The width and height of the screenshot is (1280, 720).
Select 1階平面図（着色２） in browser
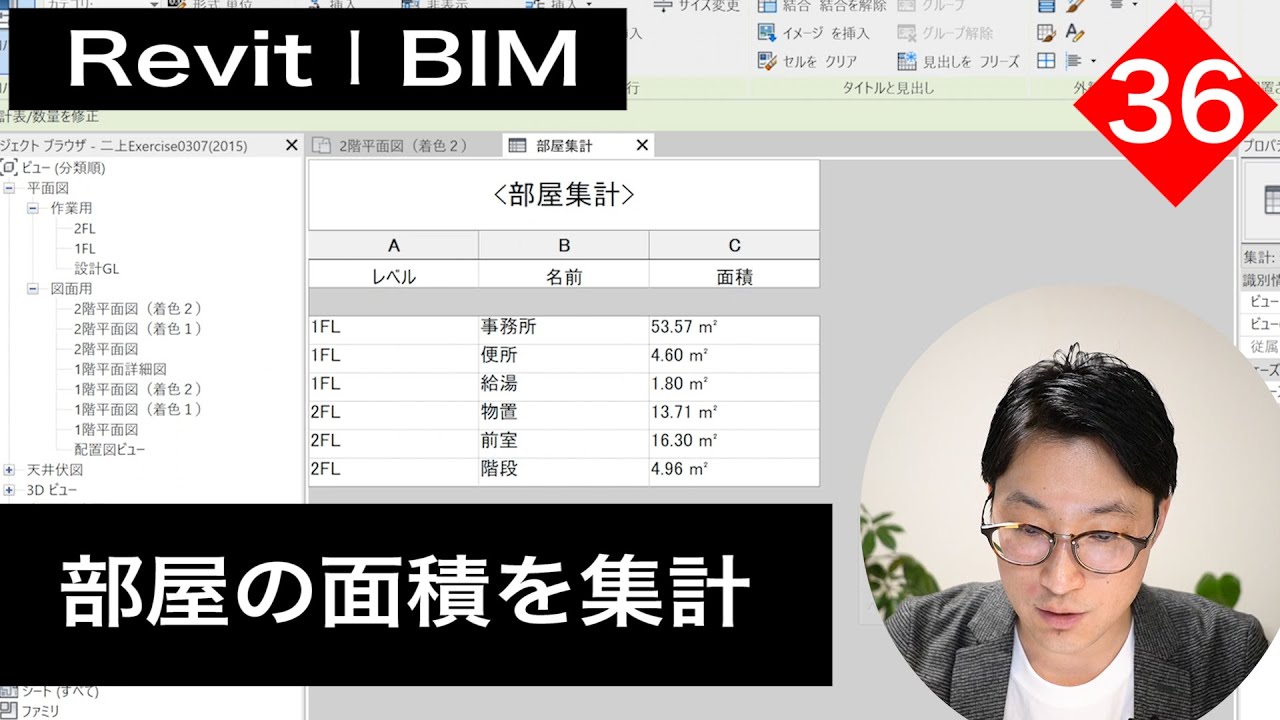(x=138, y=389)
